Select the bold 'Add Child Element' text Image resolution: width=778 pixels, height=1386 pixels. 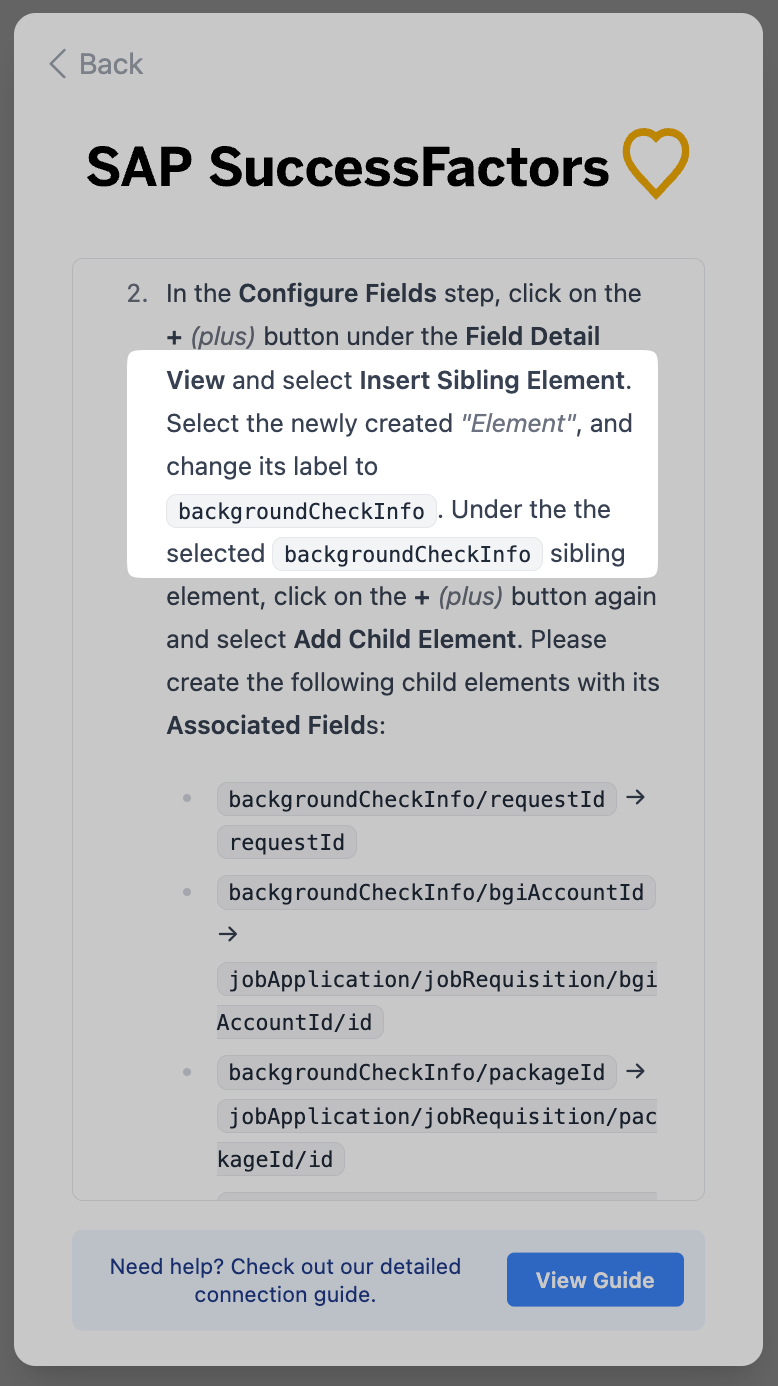(x=404, y=640)
